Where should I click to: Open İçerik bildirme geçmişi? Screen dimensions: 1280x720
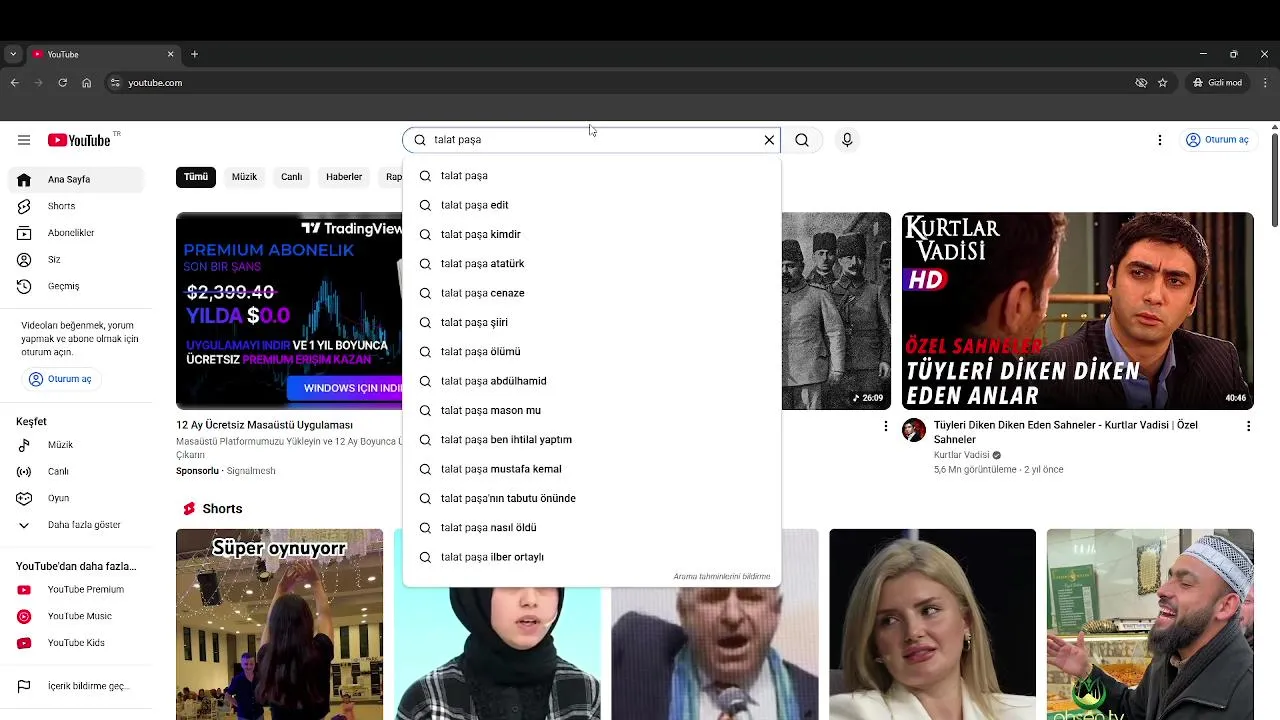(x=76, y=686)
